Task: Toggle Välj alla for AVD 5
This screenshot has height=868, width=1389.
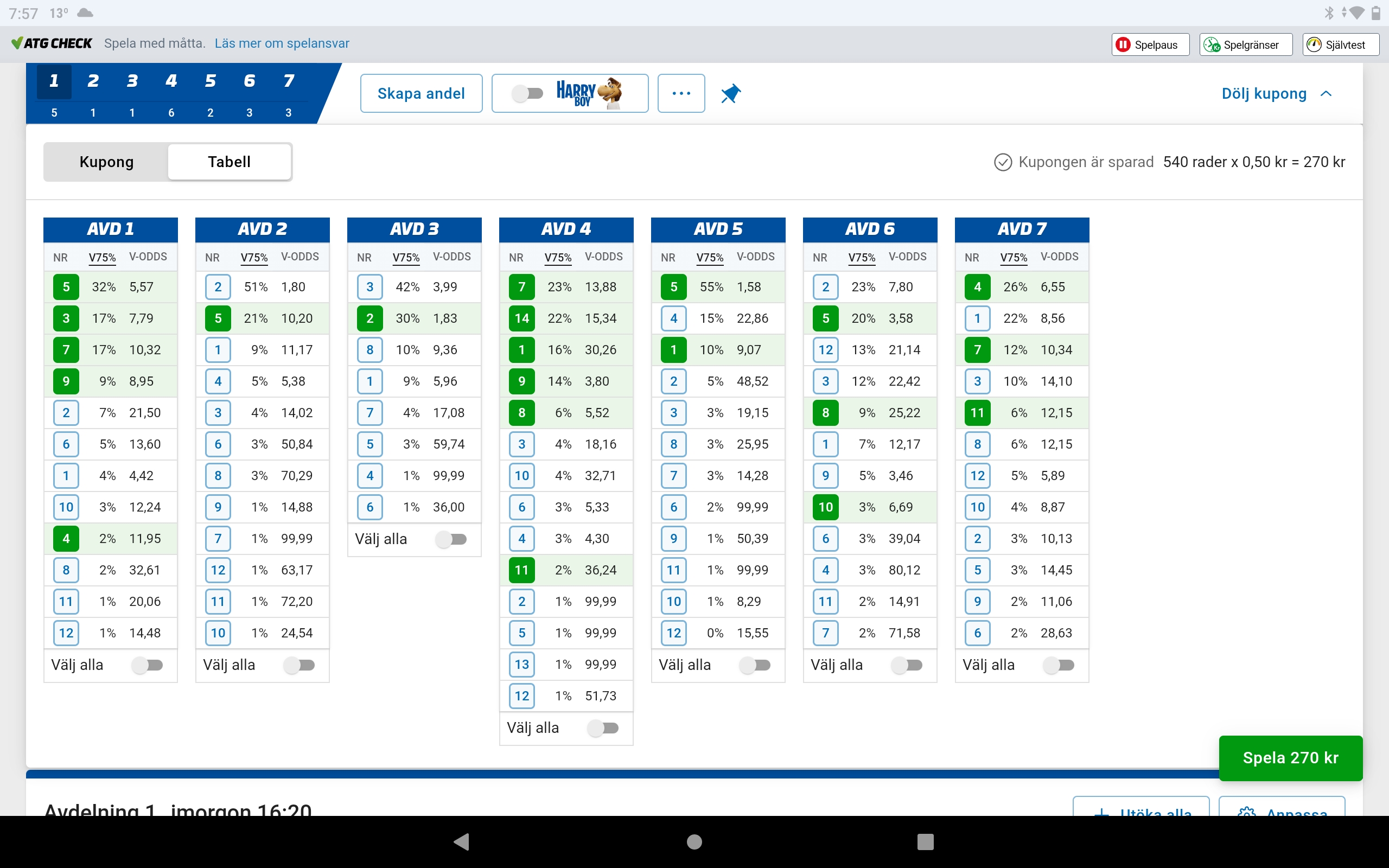Action: [x=755, y=665]
